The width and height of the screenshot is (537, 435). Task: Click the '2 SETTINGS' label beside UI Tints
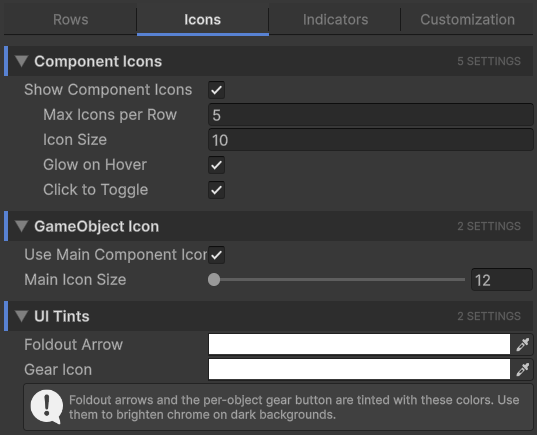tap(489, 316)
